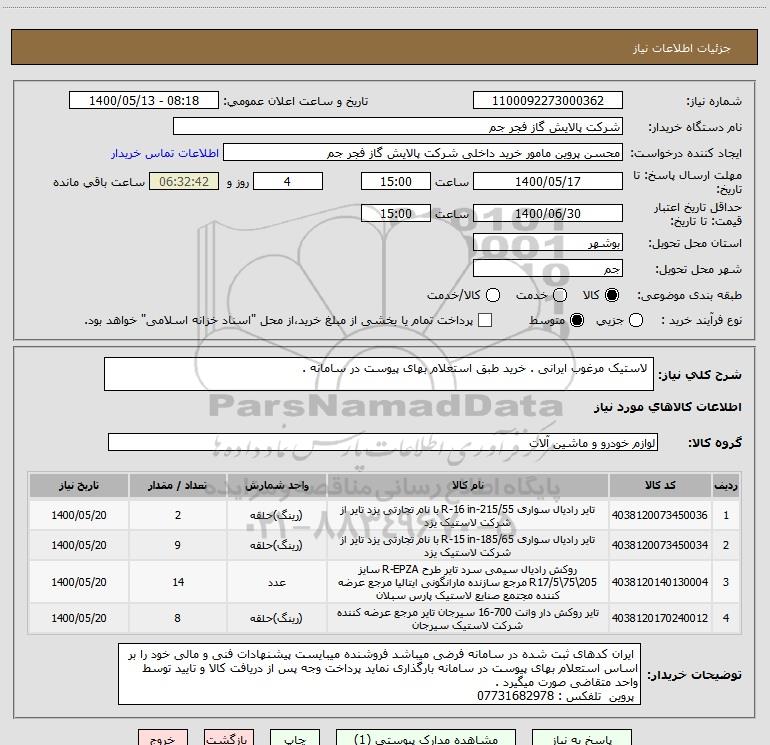Click the buyer notes text box
770x745 pixels.
[x=380, y=674]
